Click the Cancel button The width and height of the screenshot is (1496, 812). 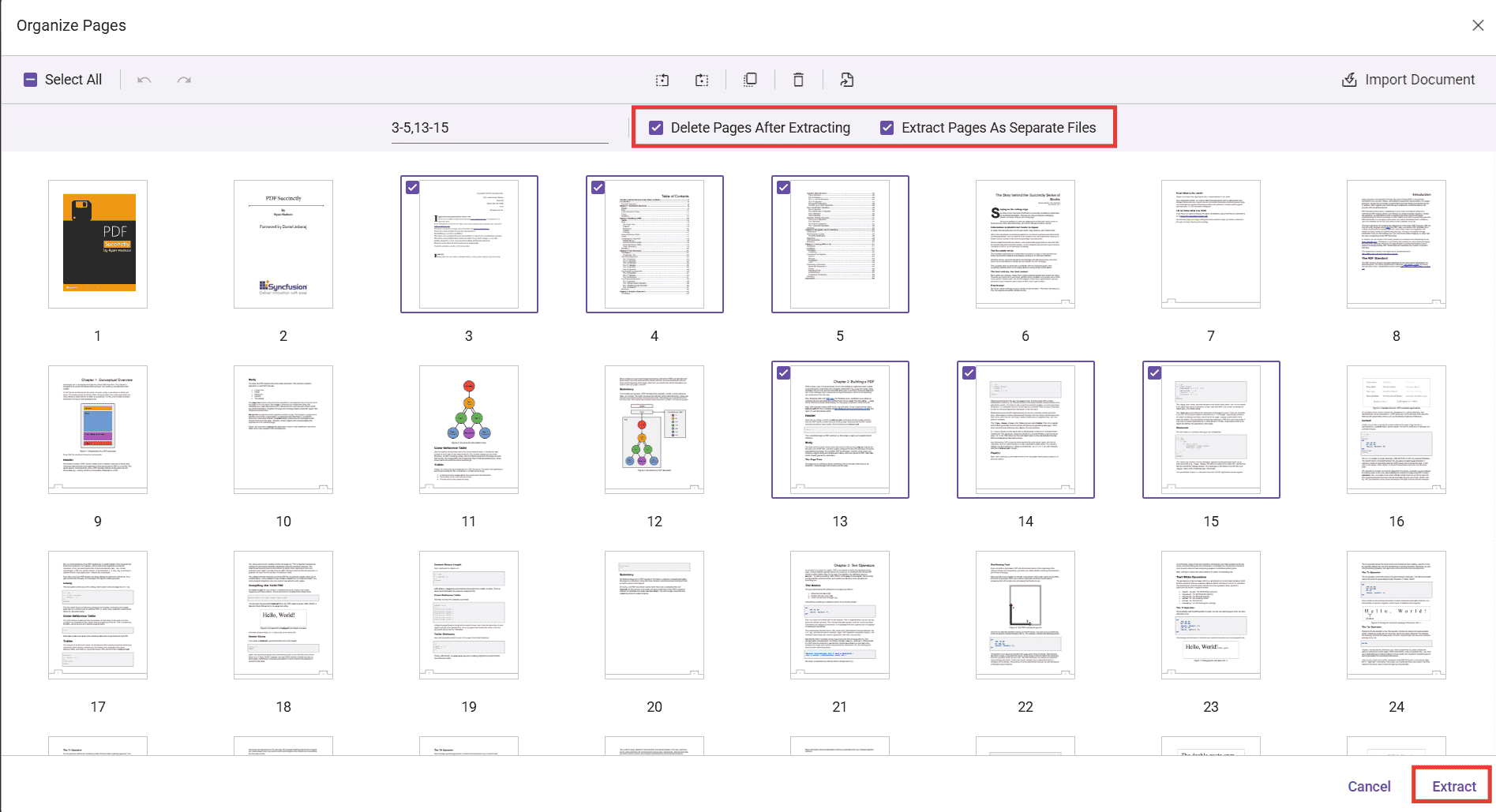[x=1369, y=785]
